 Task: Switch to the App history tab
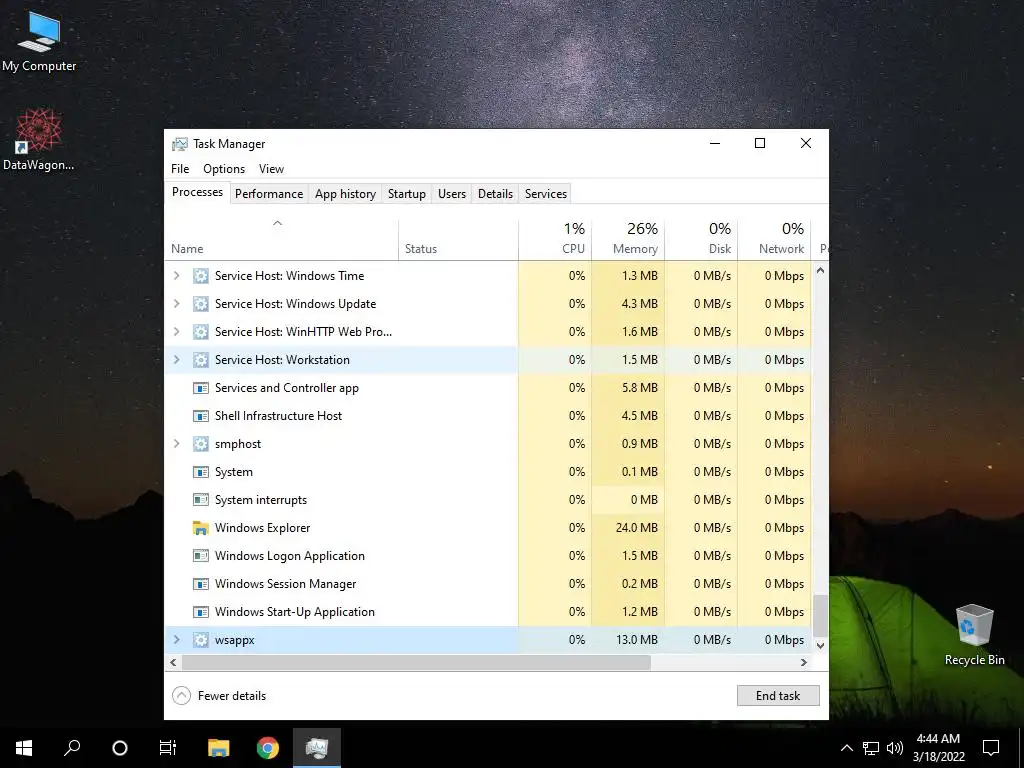tap(345, 194)
